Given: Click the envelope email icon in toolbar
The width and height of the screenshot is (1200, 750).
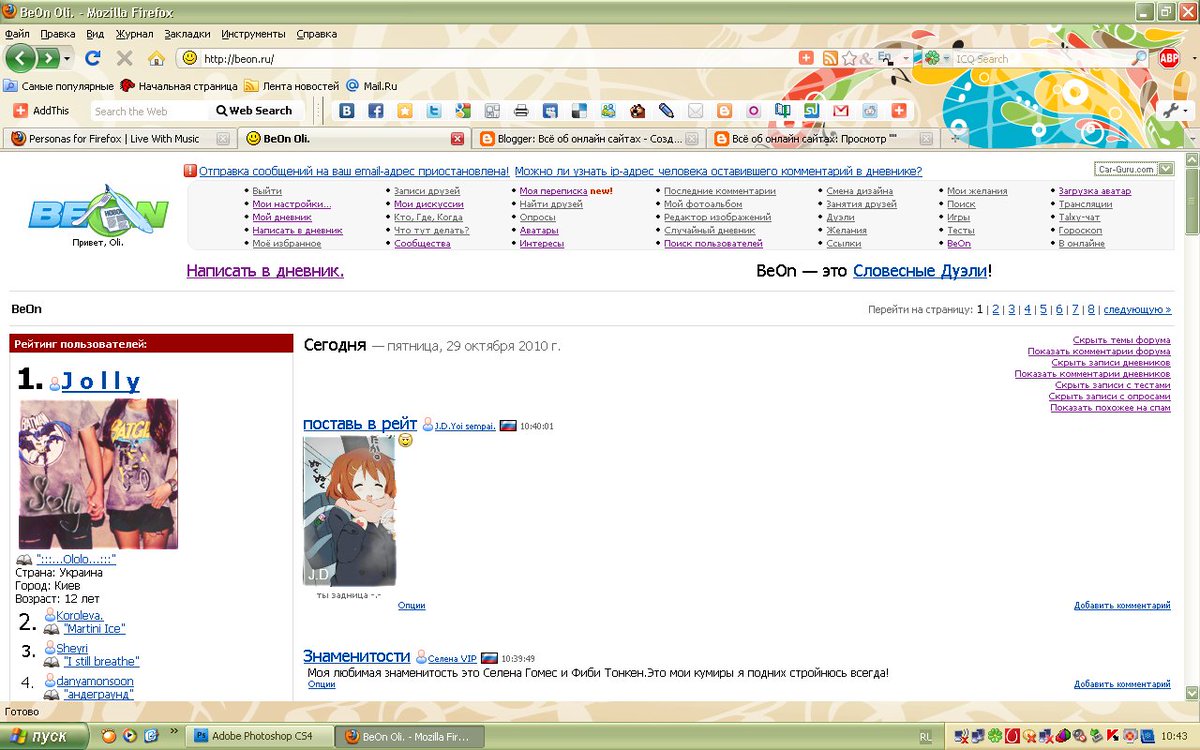Looking at the screenshot, I should coord(695,111).
